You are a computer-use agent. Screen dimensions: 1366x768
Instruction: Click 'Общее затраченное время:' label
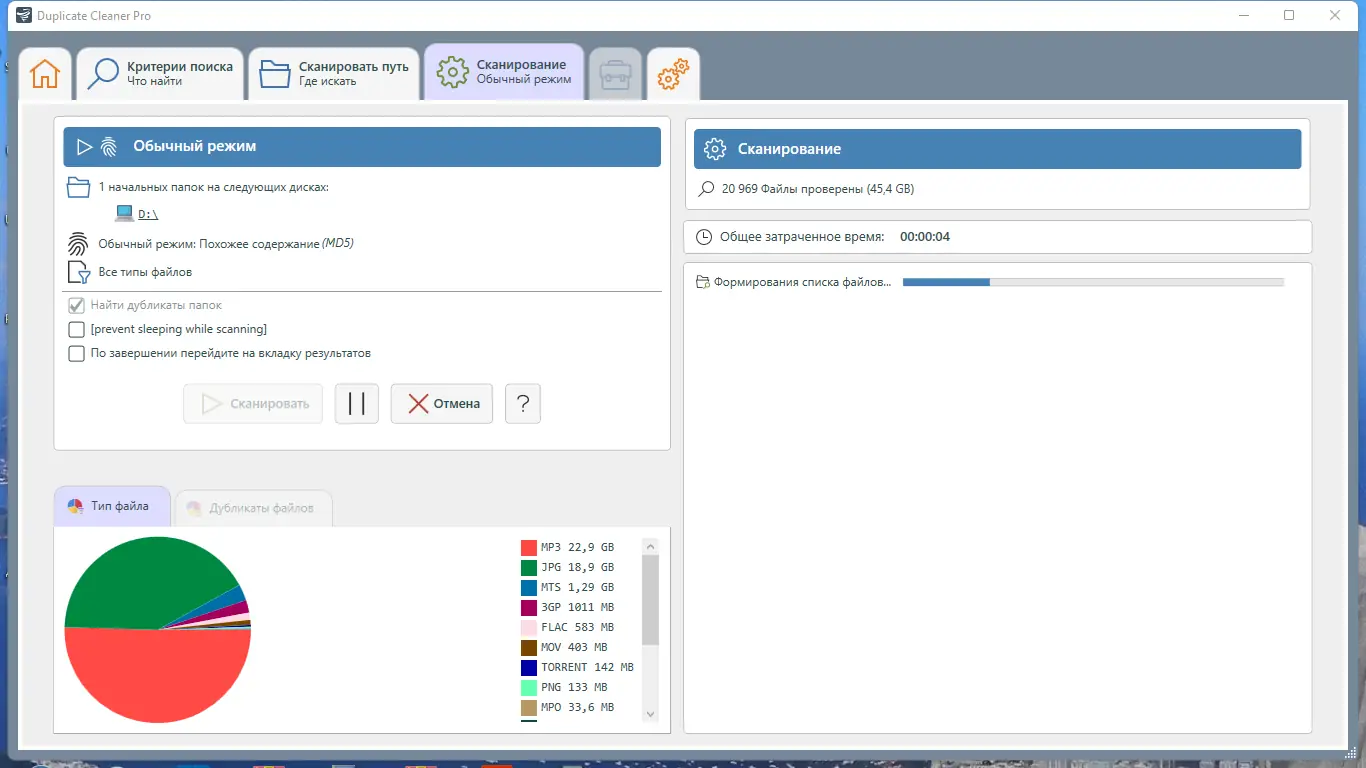(x=803, y=237)
